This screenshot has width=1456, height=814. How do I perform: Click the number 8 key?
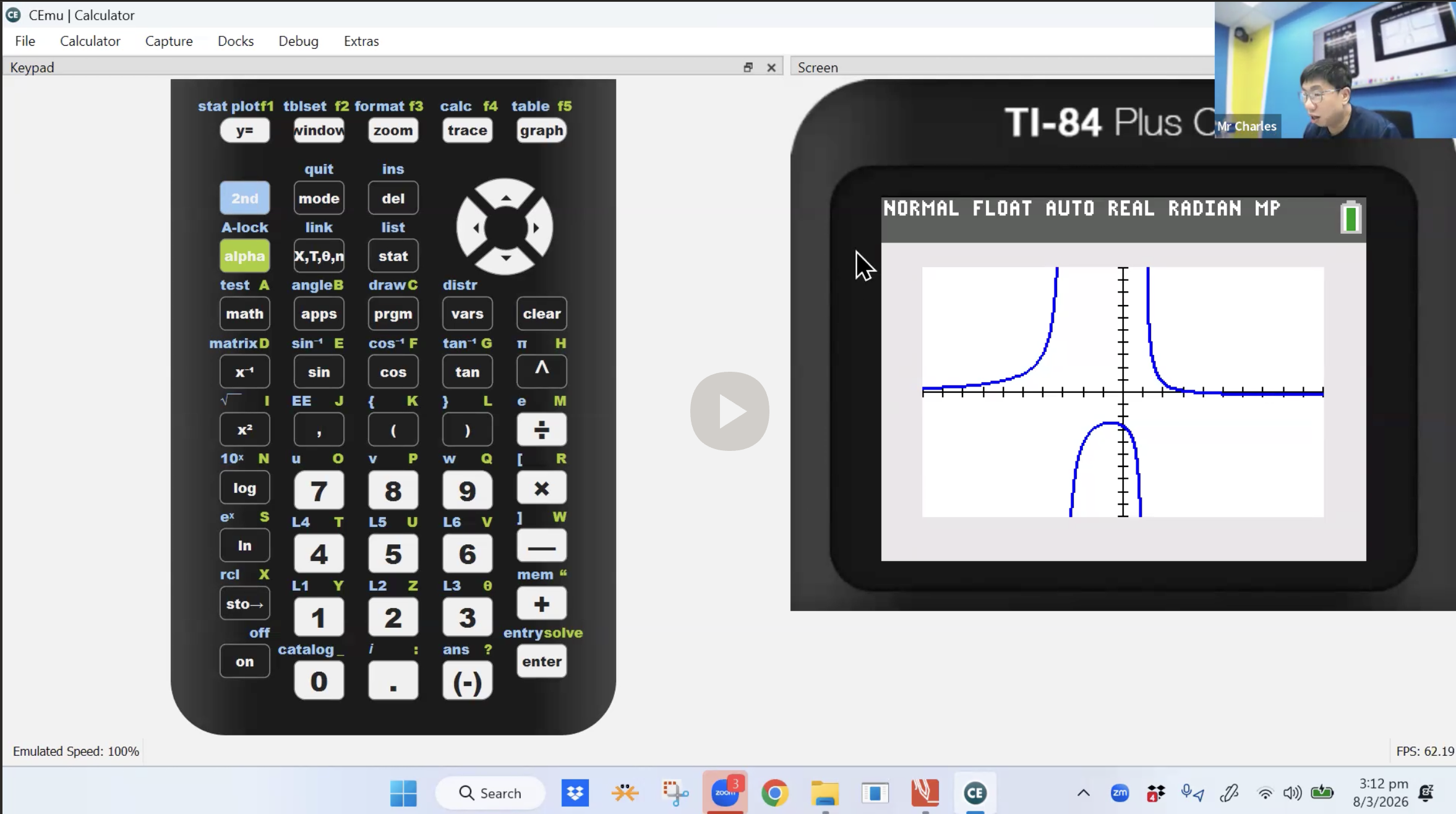pos(393,491)
